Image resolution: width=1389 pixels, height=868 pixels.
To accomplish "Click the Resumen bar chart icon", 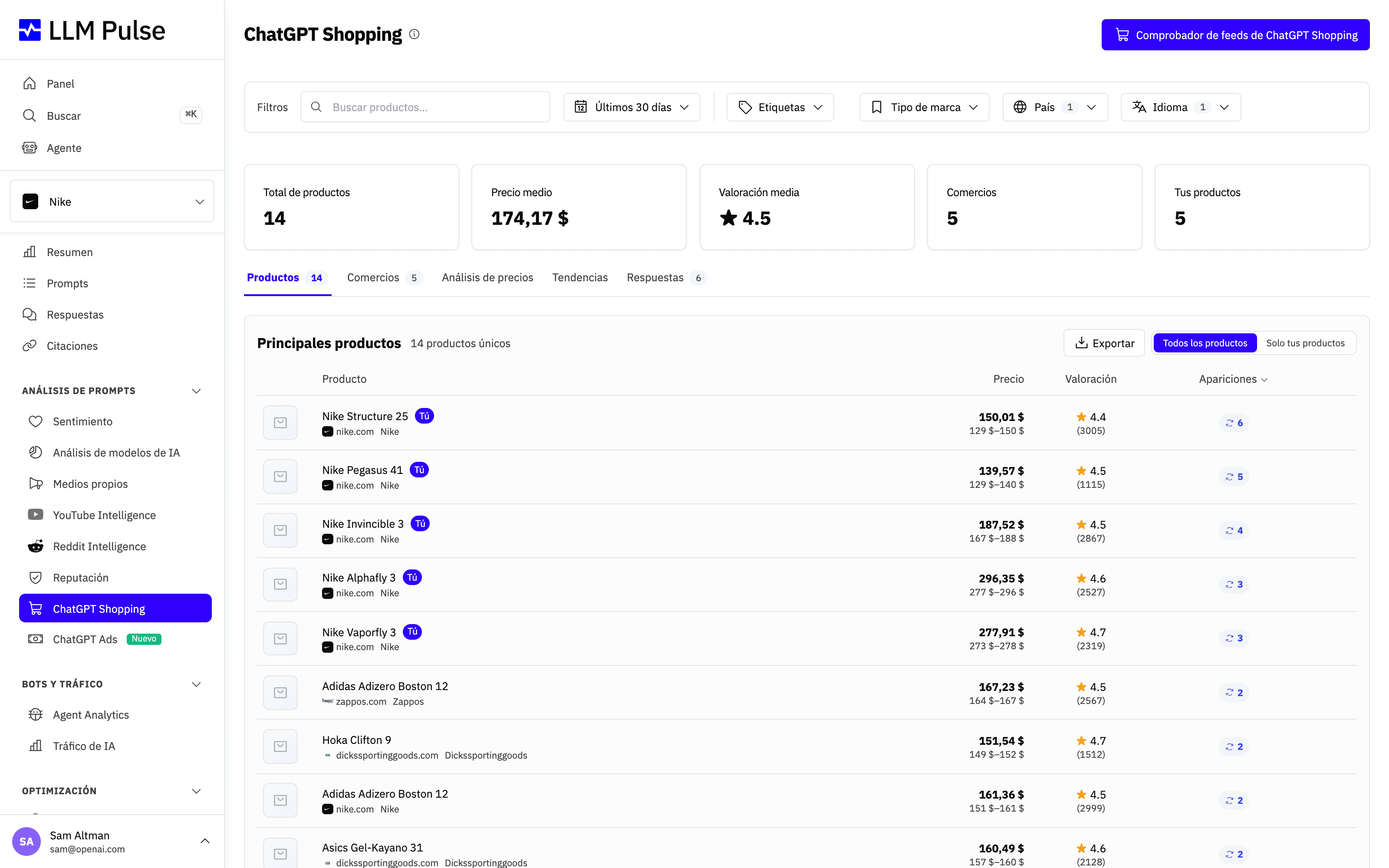I will point(30,252).
